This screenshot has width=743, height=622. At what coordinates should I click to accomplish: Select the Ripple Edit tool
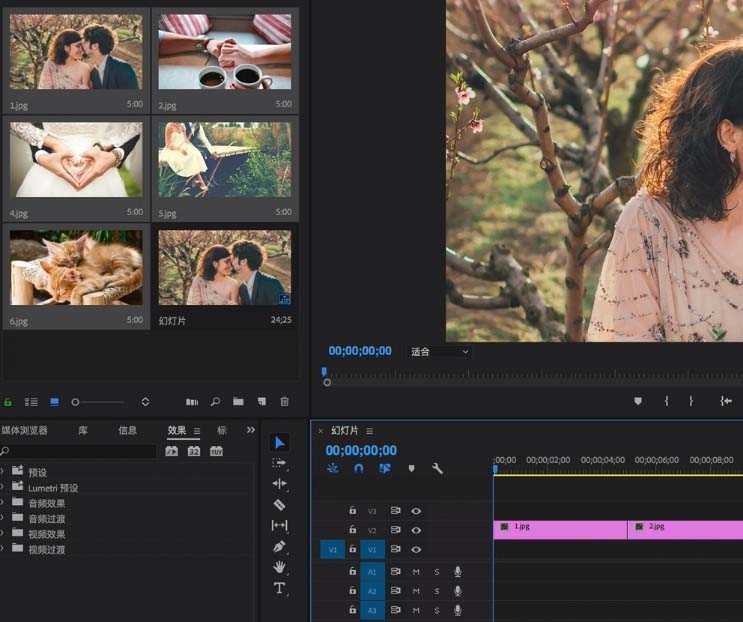coord(280,483)
